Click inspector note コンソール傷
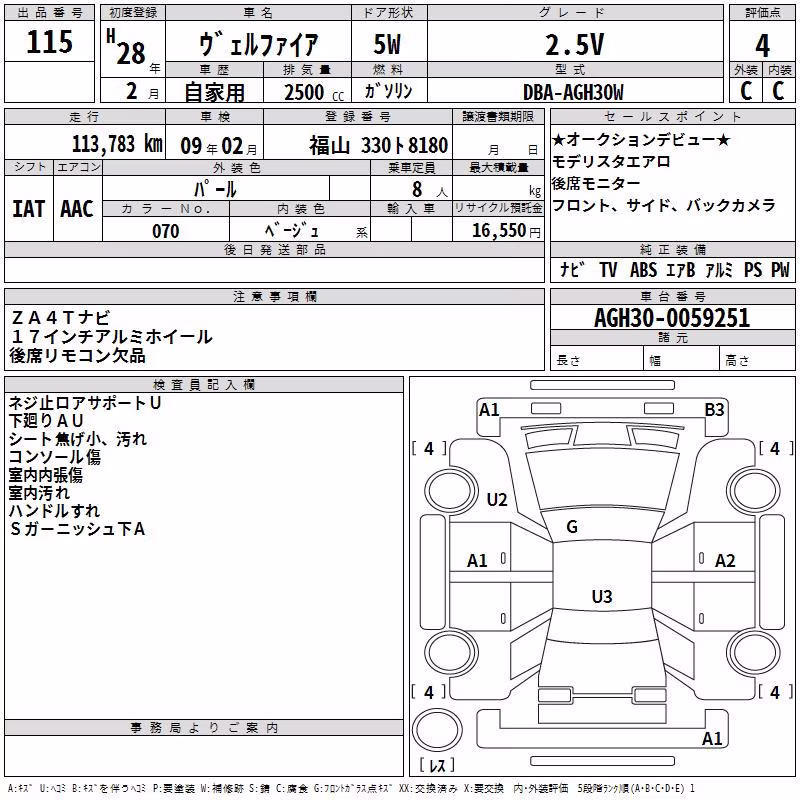Viewport: 800px width, 800px height. point(55,457)
